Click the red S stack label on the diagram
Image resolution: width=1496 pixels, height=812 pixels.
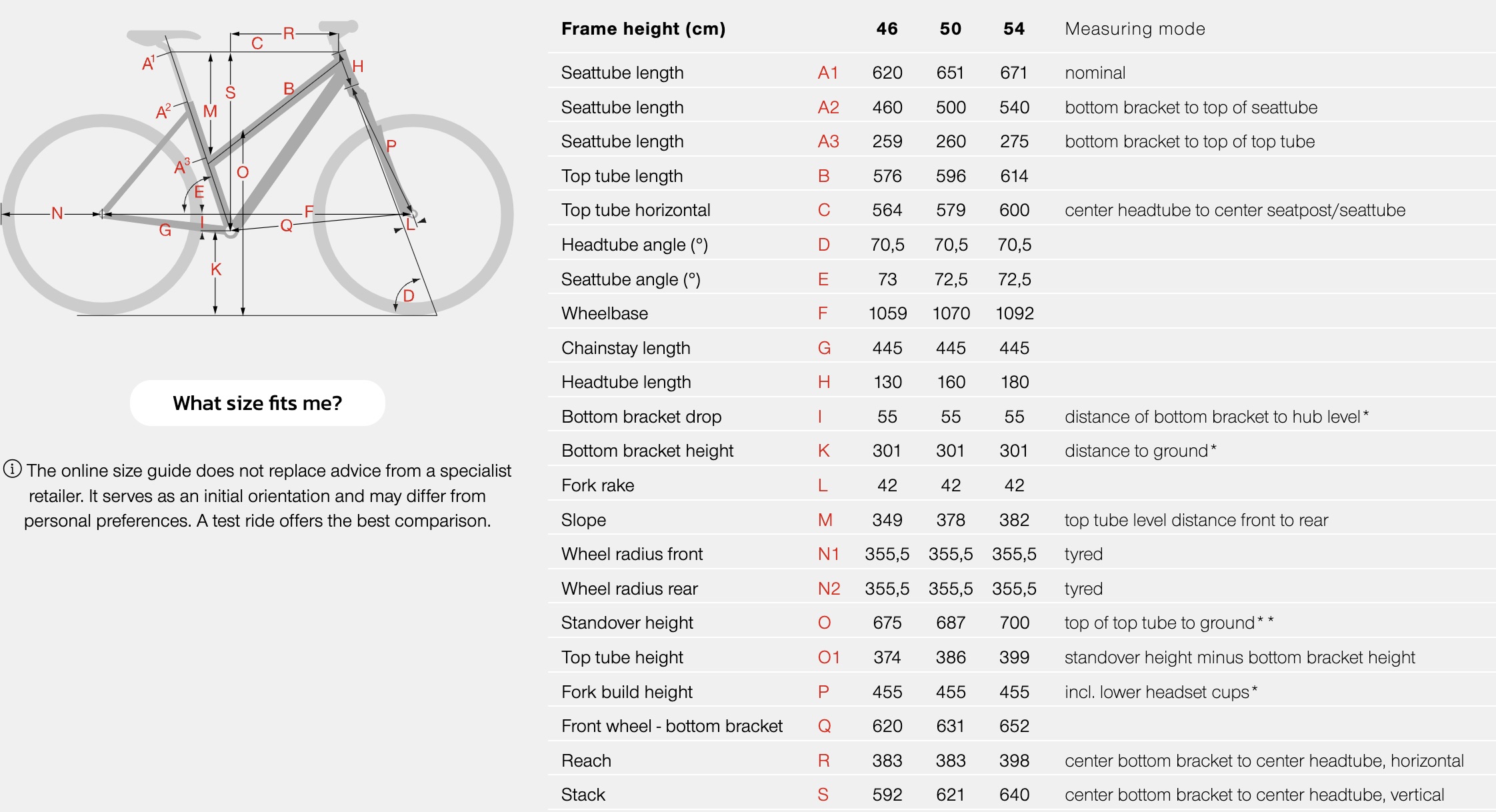click(231, 93)
